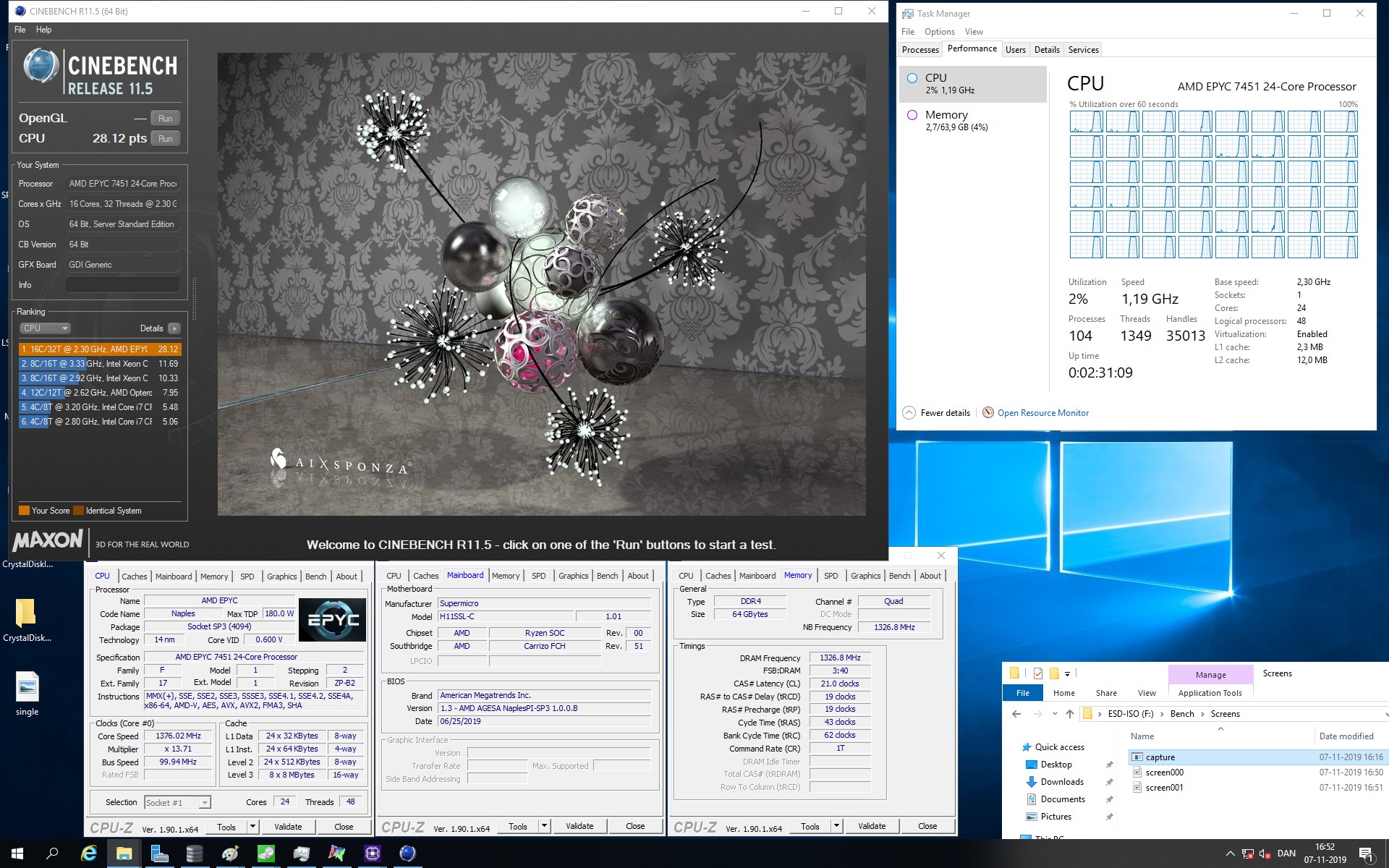
Task: Open Pictures in Explorer sidebar
Action: 1055,817
